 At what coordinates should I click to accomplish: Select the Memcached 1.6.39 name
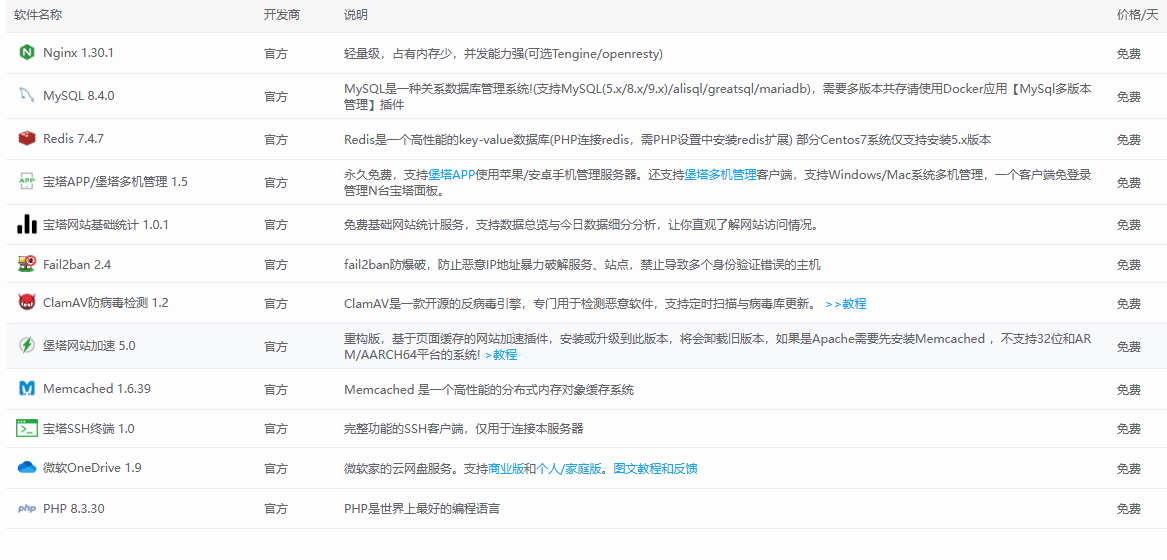click(x=97, y=389)
